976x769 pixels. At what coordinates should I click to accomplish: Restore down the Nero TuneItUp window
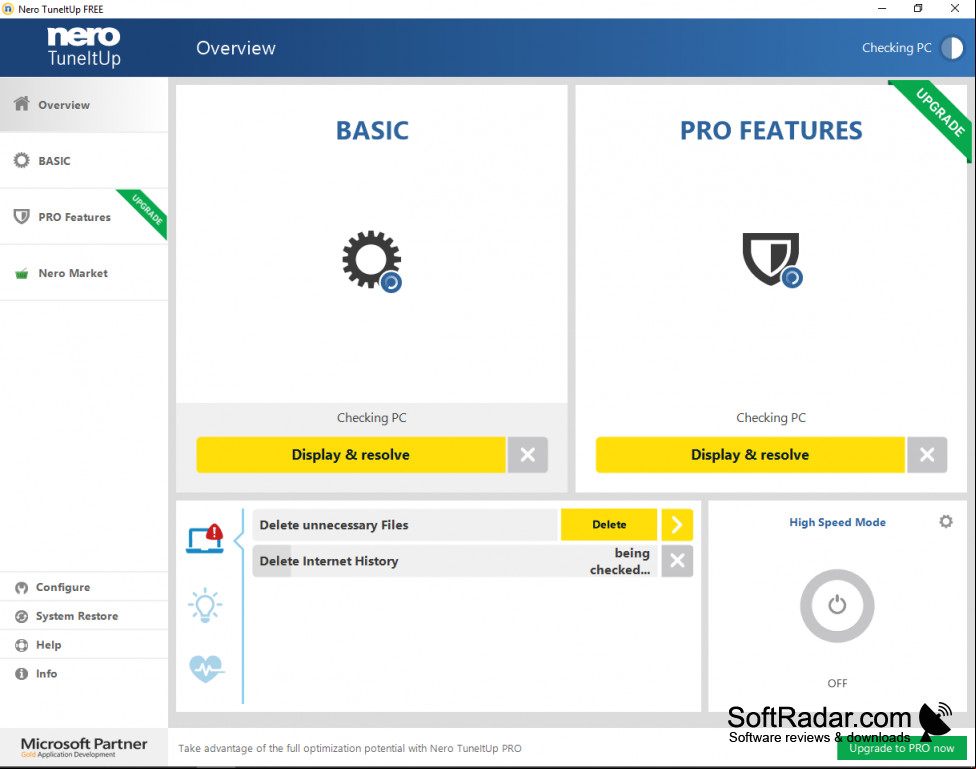[x=918, y=9]
